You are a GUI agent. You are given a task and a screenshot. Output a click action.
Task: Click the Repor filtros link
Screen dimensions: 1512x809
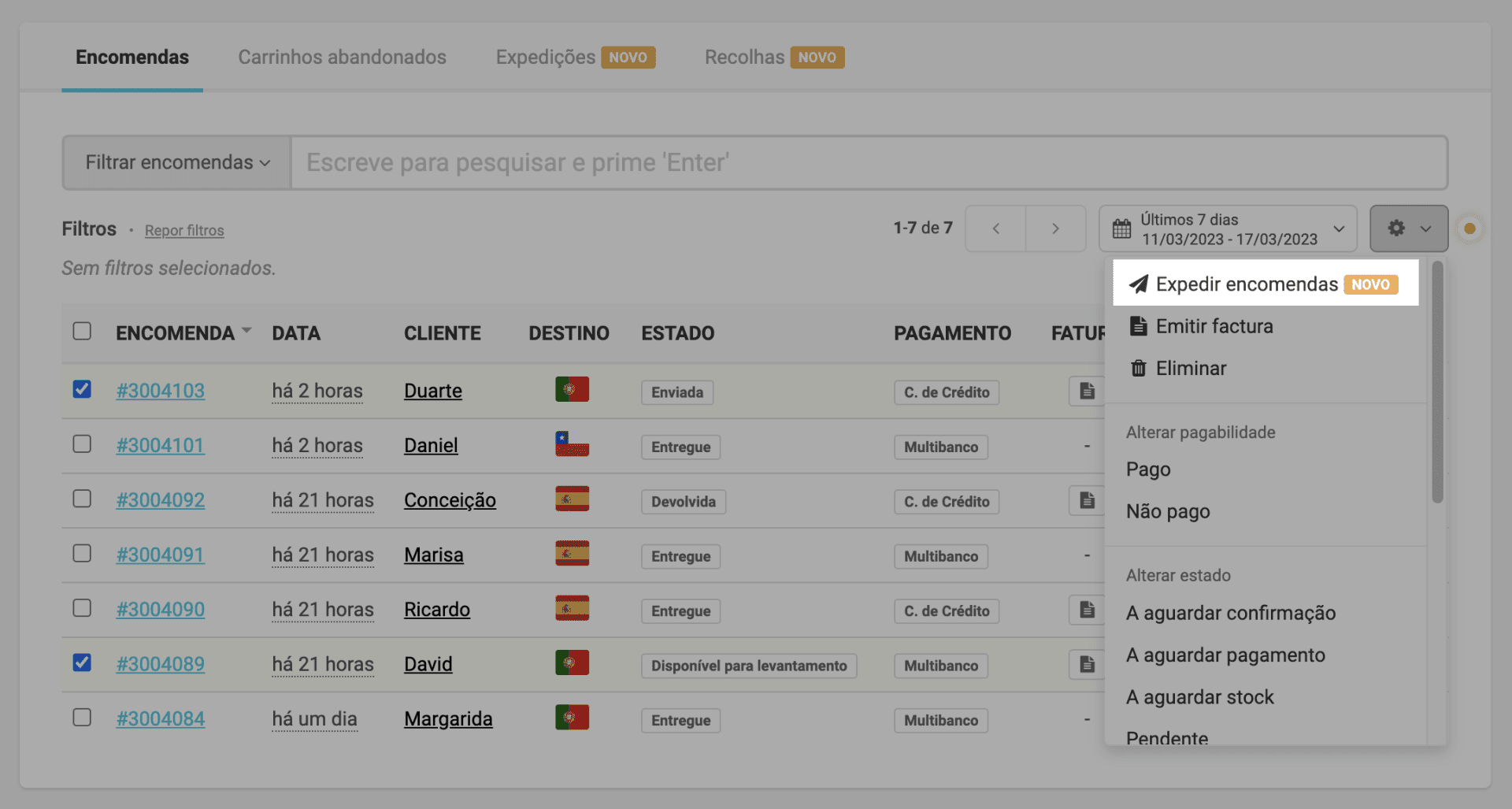click(x=184, y=231)
